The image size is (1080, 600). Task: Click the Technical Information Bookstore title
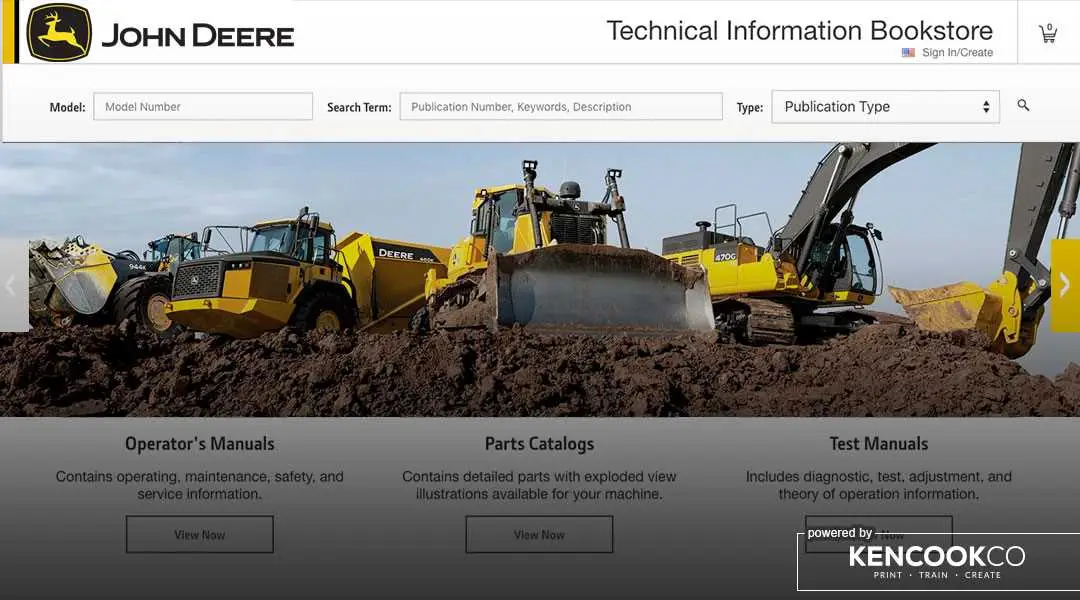click(x=799, y=30)
